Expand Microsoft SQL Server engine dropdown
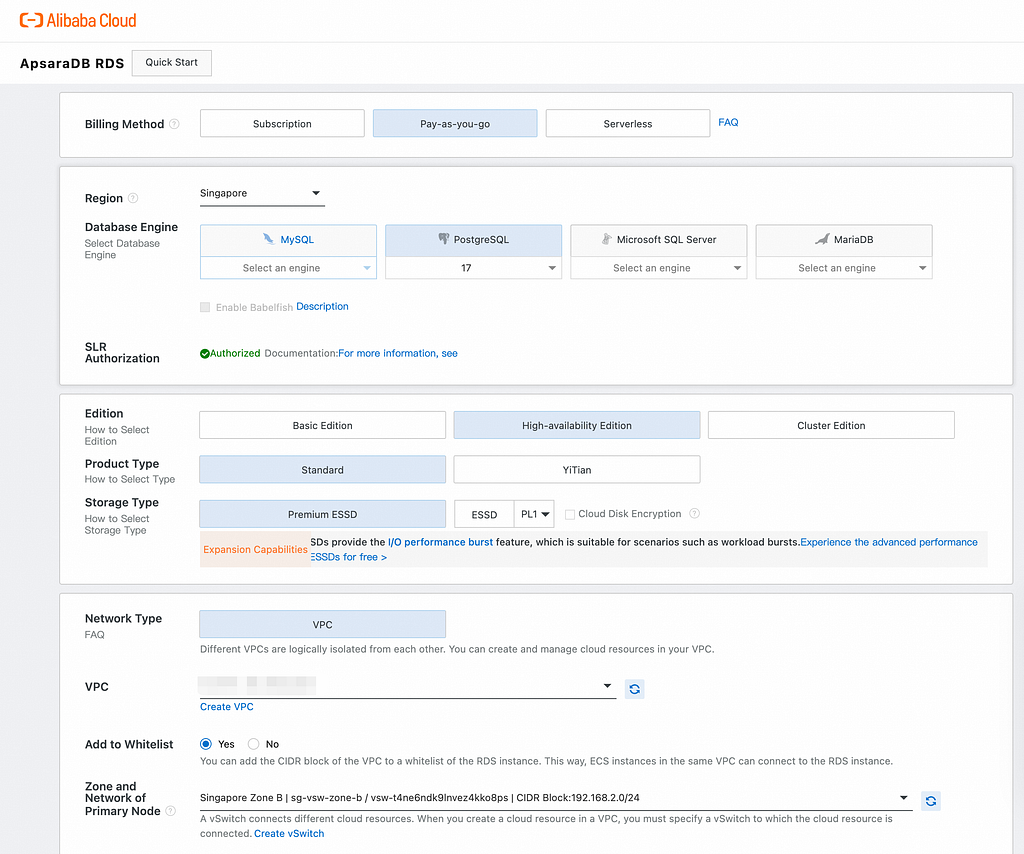The width and height of the screenshot is (1024, 854). [658, 268]
